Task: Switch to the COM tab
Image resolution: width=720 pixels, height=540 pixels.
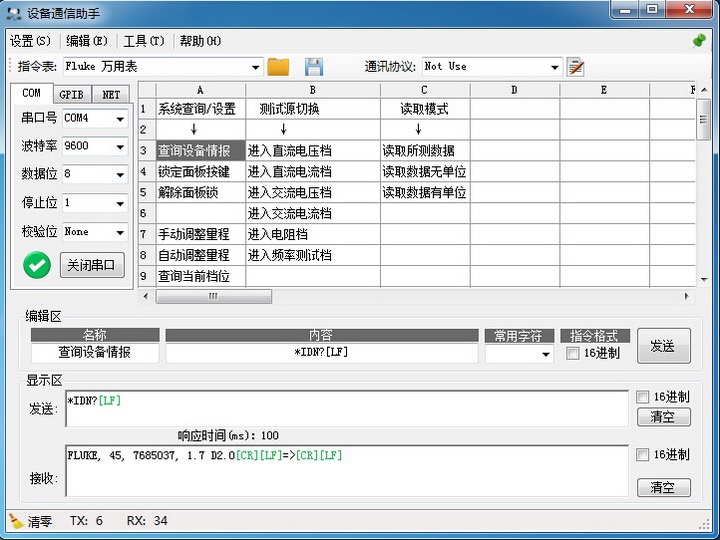Action: point(32,93)
